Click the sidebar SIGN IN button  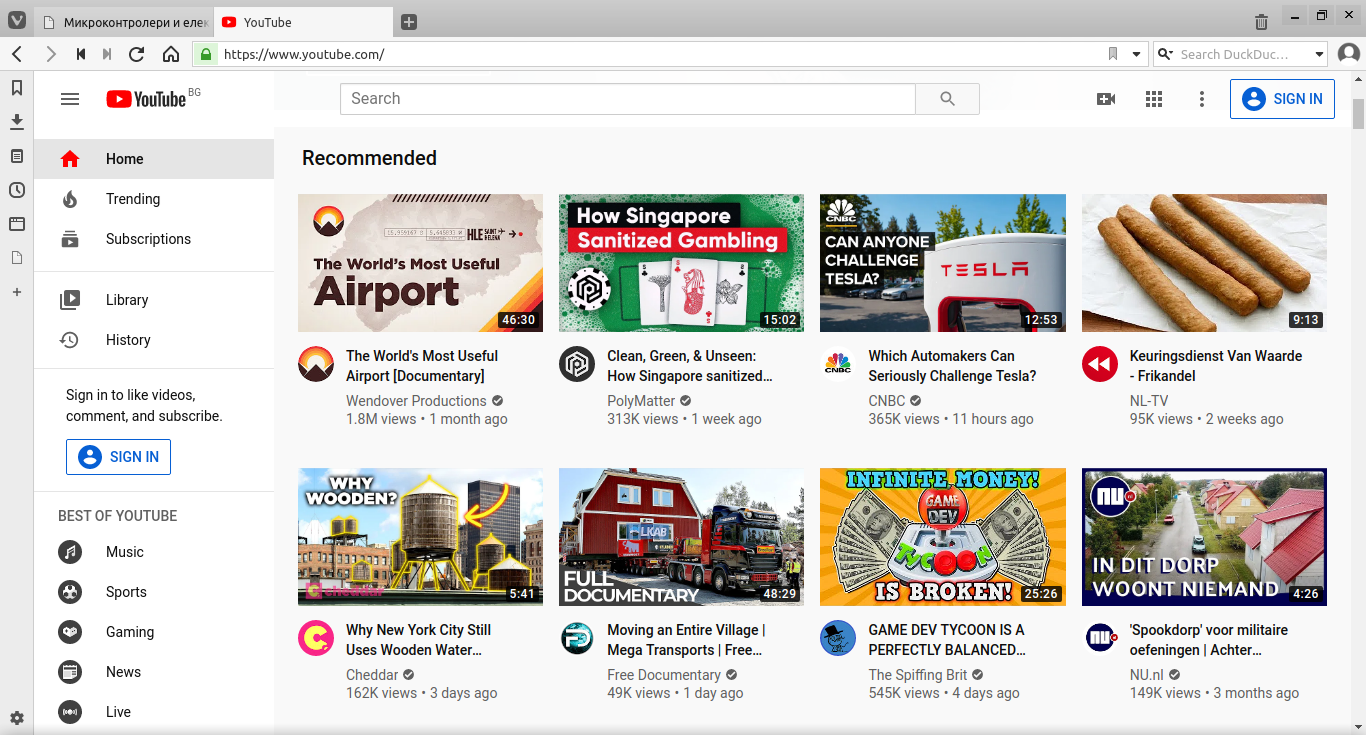pos(118,457)
